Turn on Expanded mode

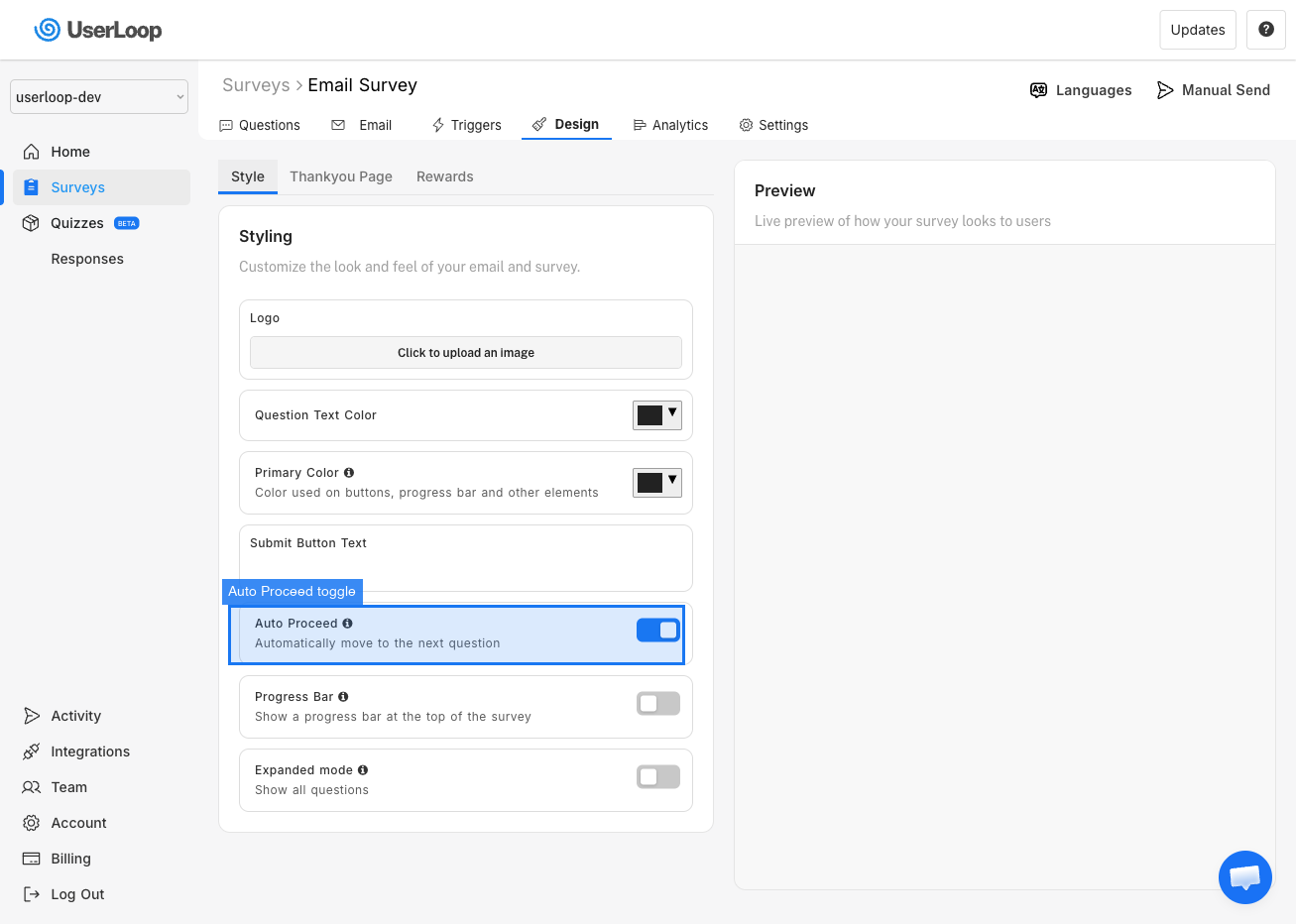(657, 777)
